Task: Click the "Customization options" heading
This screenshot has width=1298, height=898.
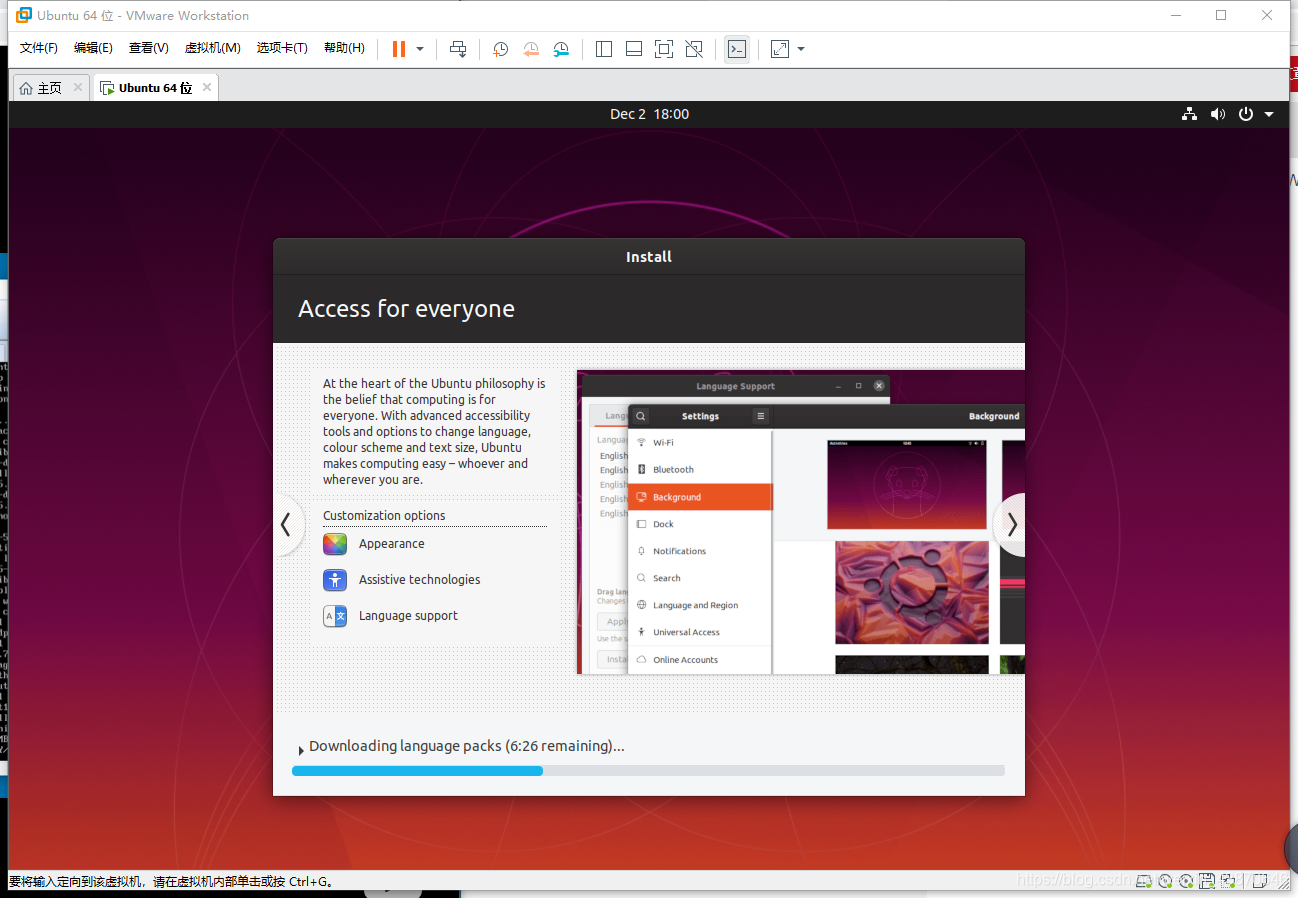Action: (x=384, y=516)
